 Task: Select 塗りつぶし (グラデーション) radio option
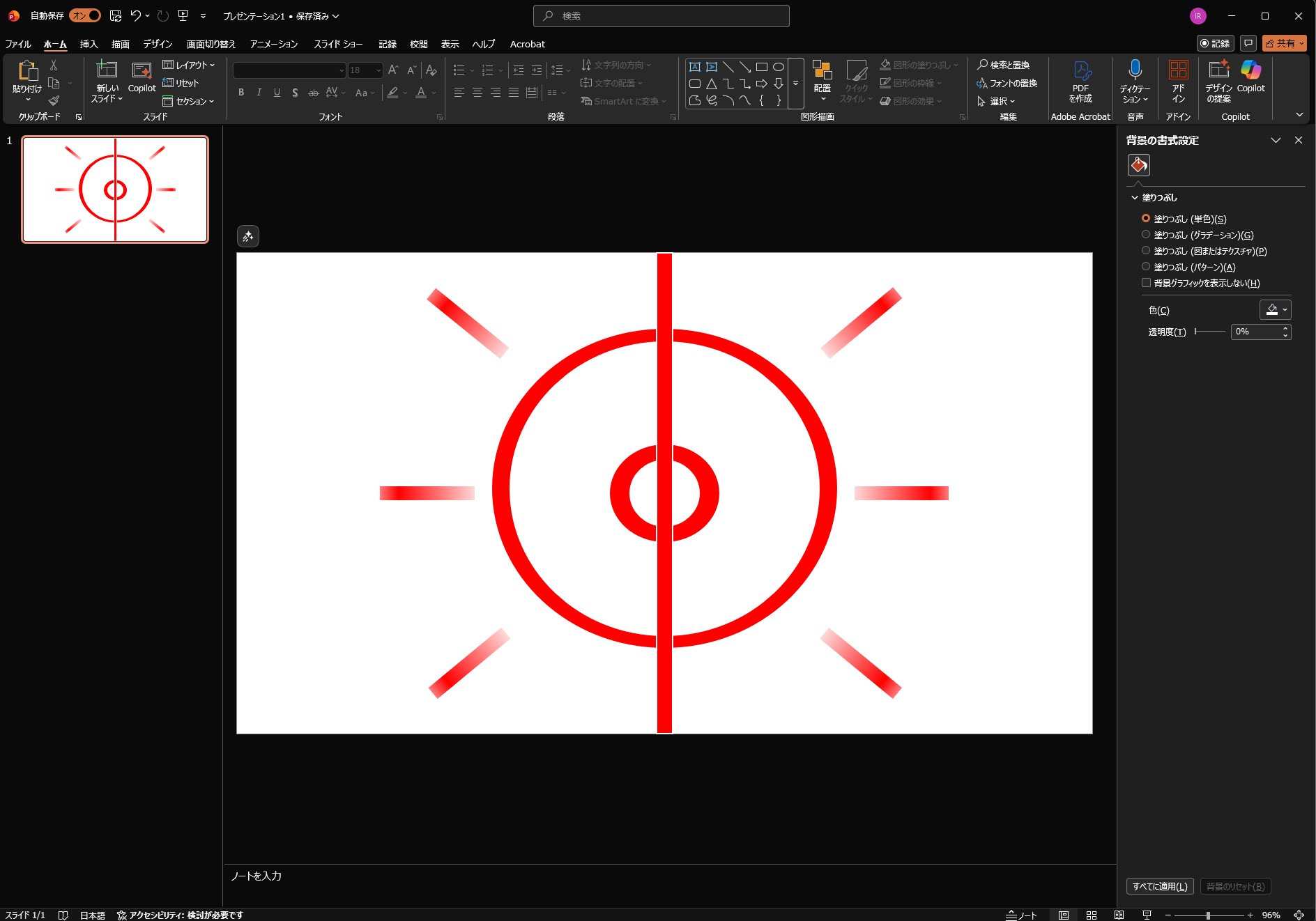[1146, 235]
